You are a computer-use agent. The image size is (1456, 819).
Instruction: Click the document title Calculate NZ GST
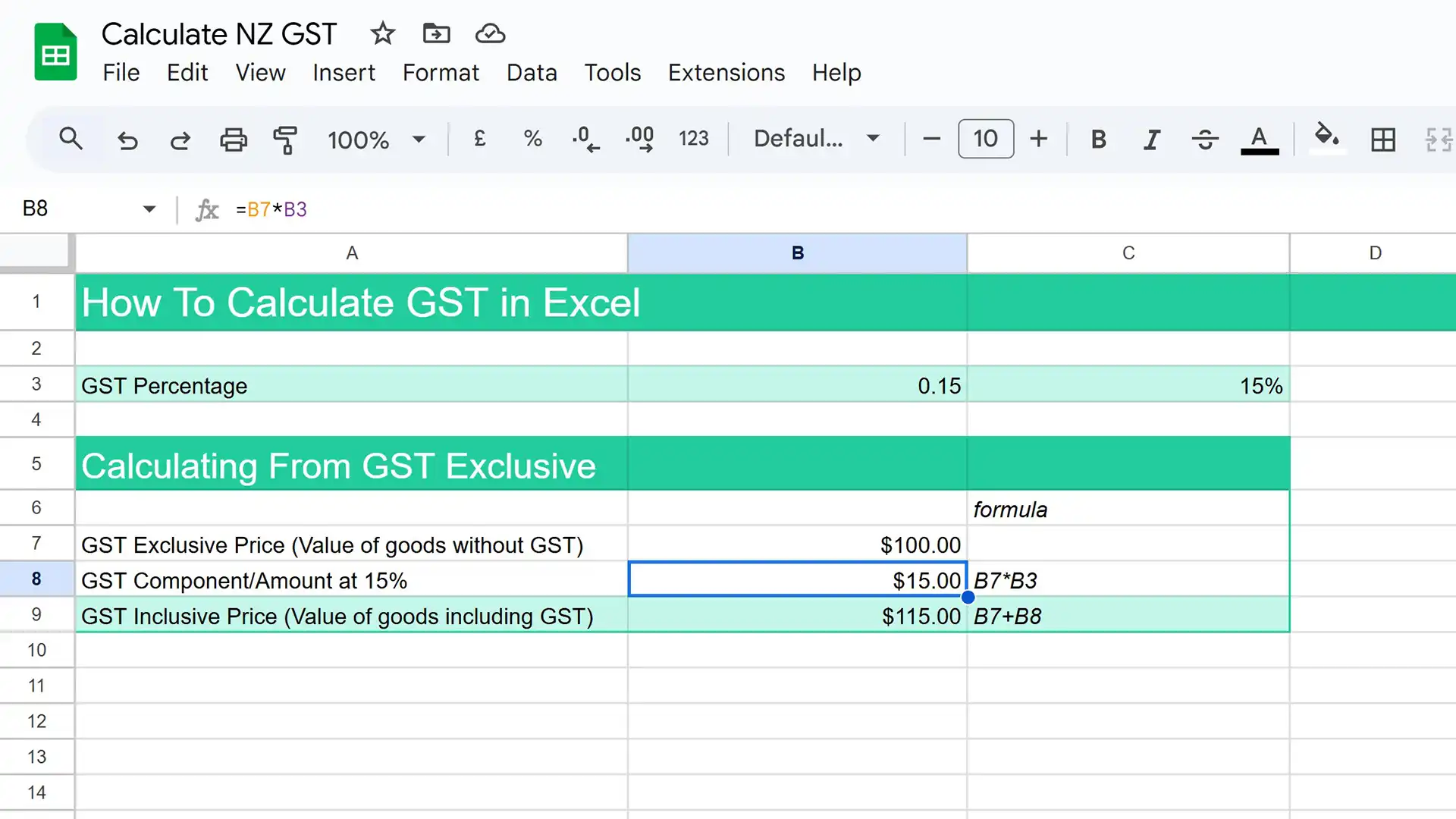[x=219, y=34]
